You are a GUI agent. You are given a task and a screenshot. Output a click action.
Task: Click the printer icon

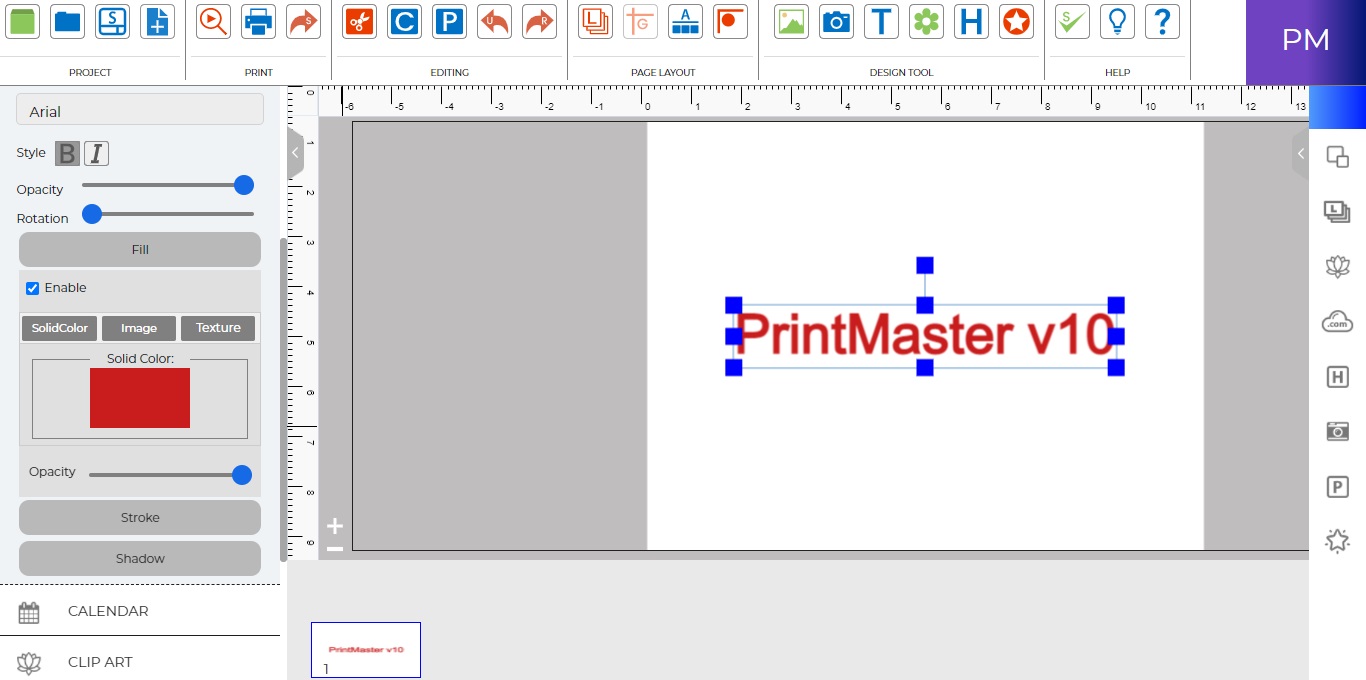tap(258, 21)
